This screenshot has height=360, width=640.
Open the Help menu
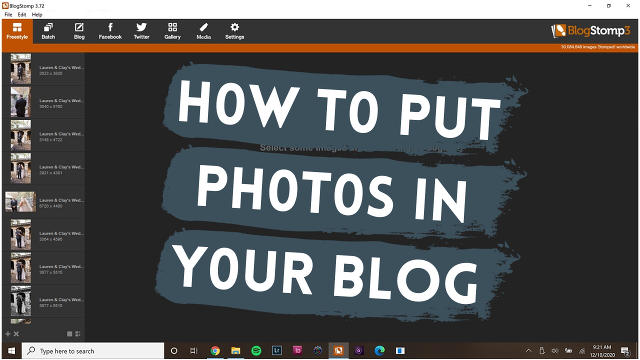pos(37,14)
